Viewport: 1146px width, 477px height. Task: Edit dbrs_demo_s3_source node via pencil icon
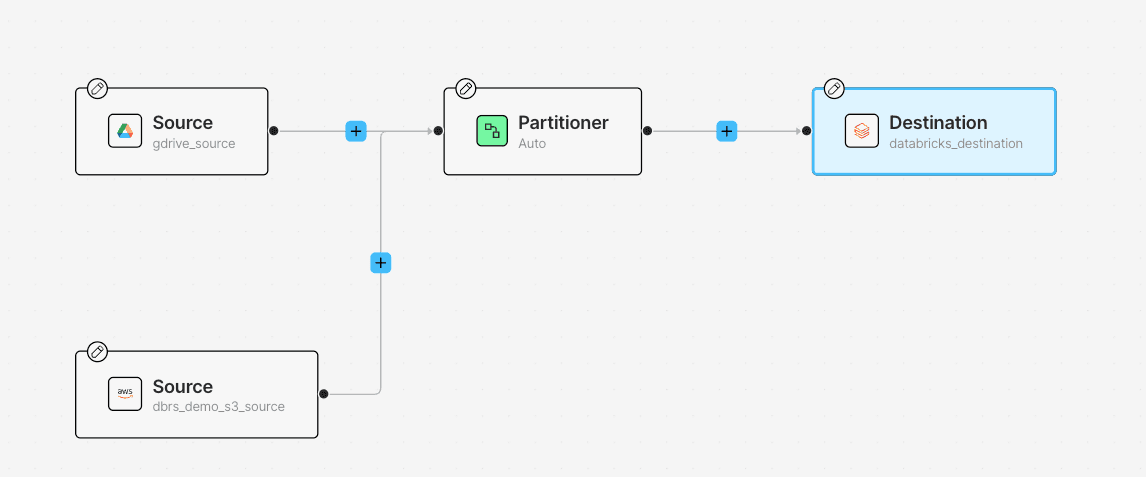pyautogui.click(x=97, y=352)
